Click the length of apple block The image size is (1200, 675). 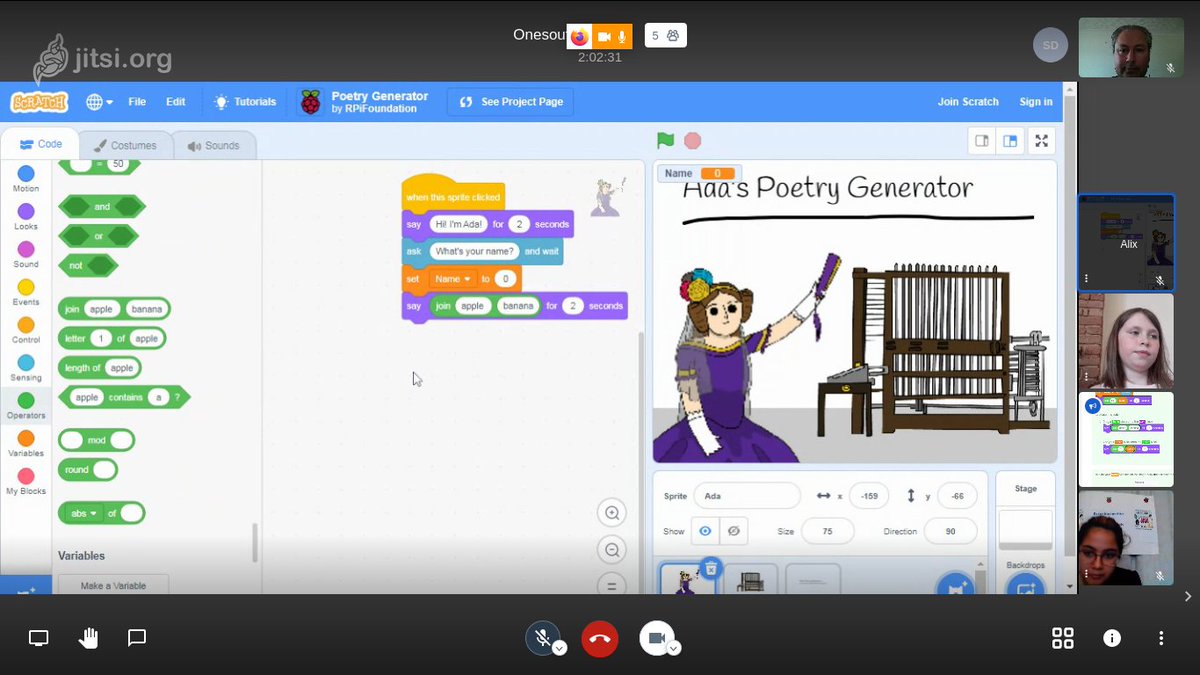99,368
